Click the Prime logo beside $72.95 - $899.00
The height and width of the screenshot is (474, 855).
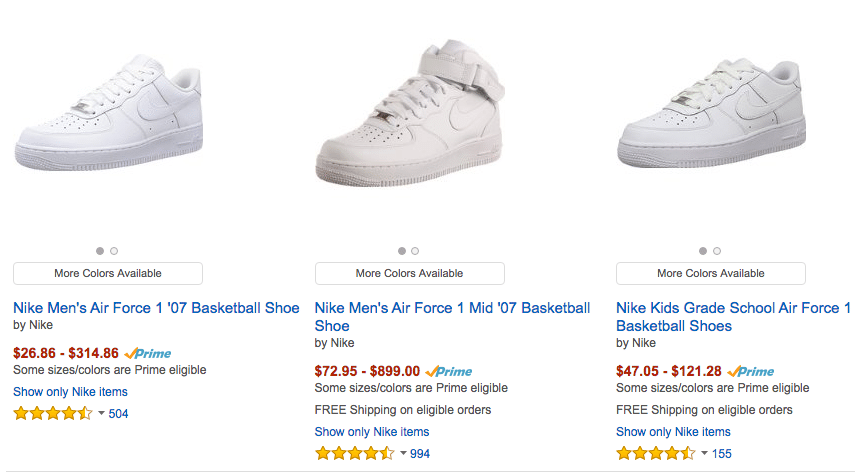point(449,371)
